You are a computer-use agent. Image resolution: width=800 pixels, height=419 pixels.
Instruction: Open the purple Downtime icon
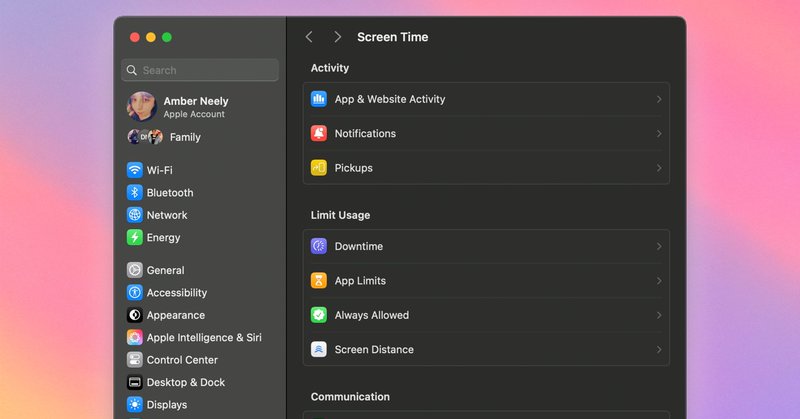[x=319, y=246]
